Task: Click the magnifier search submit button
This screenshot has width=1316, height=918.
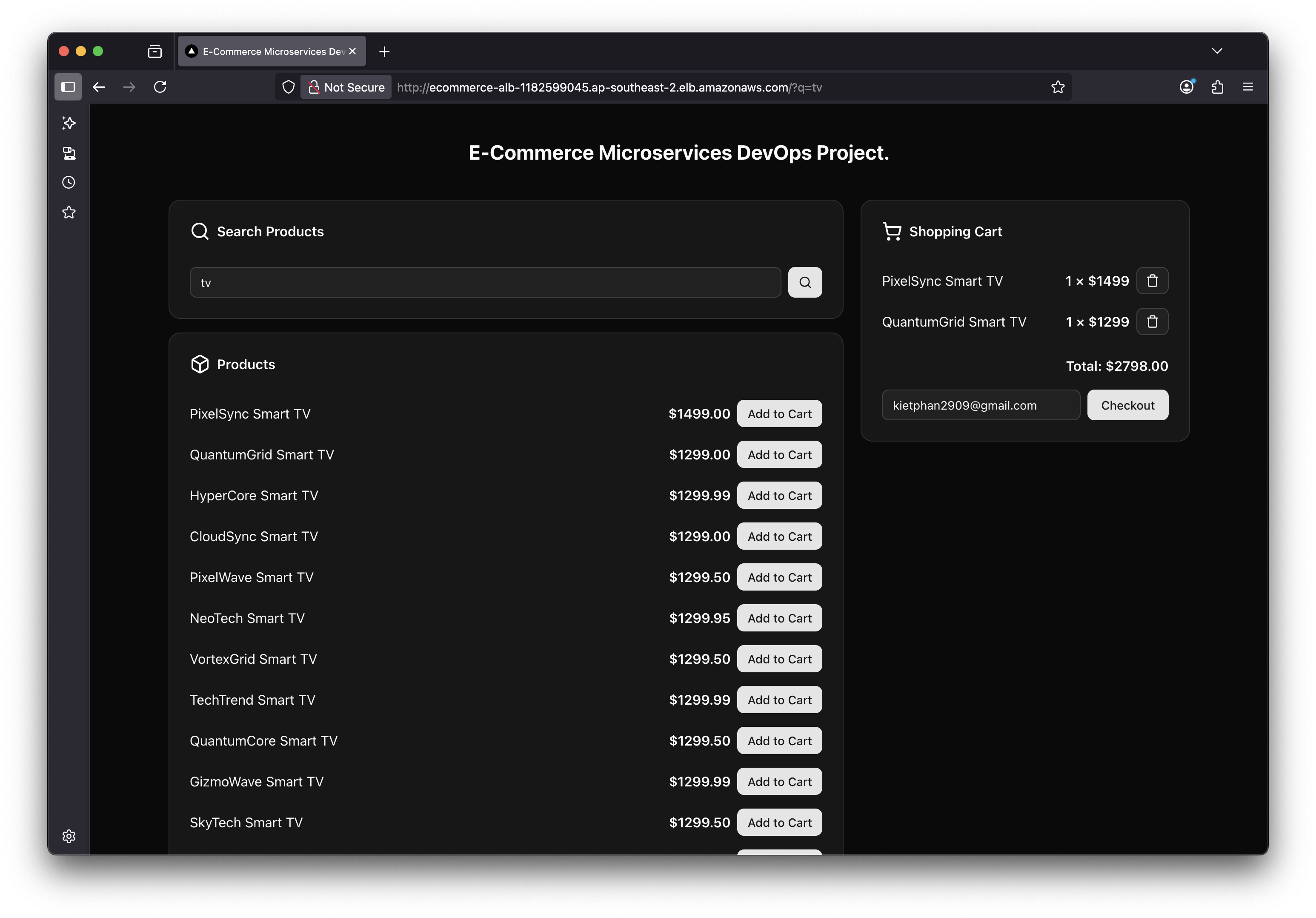Action: click(x=805, y=282)
